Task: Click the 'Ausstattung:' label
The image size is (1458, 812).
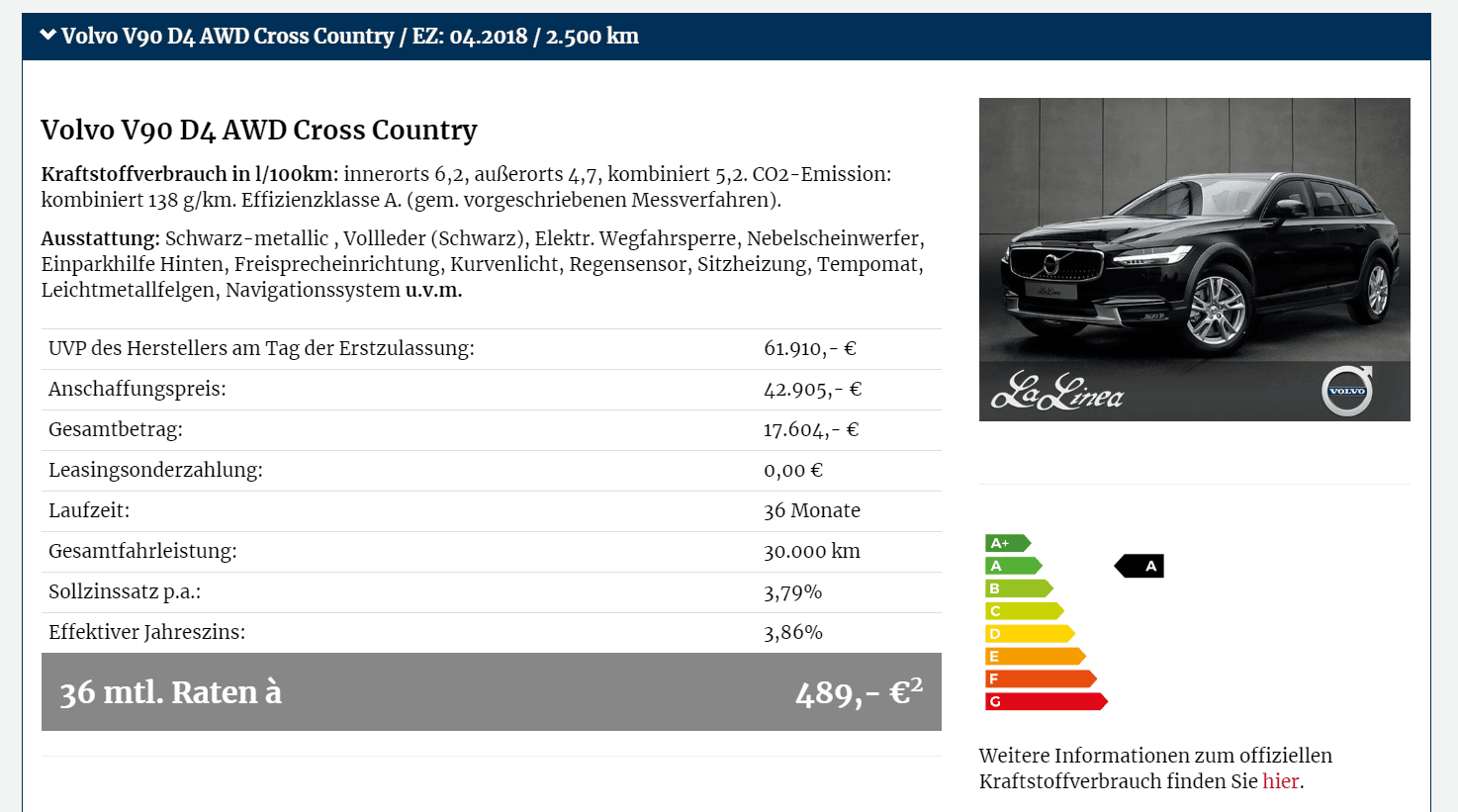Action: click(x=101, y=238)
